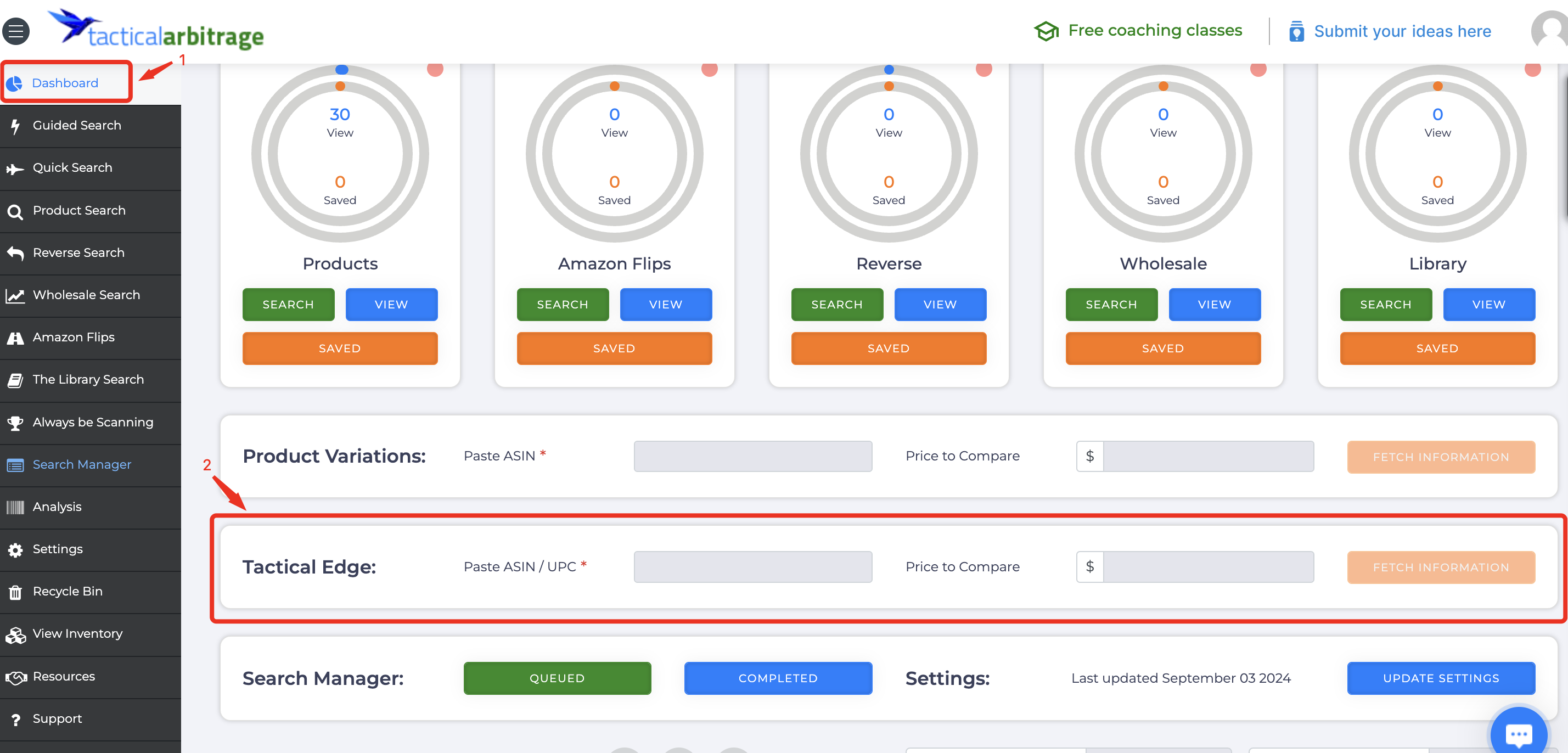Focus the Product Variations Price to Compare field
Viewport: 1568px width, 753px height.
tap(1209, 457)
